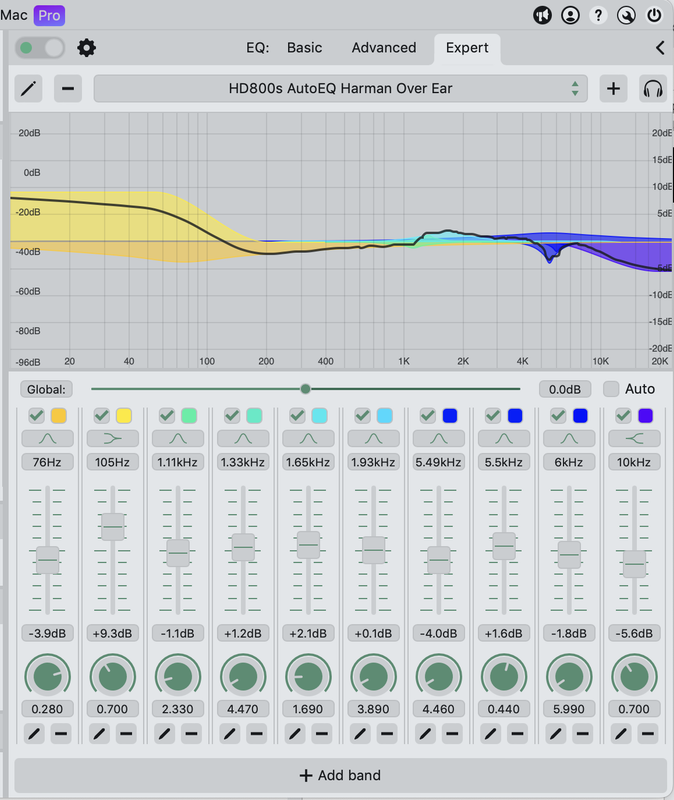This screenshot has width=674, height=800.
Task: Disable the 105Hz band checkbox
Action: click(102, 416)
